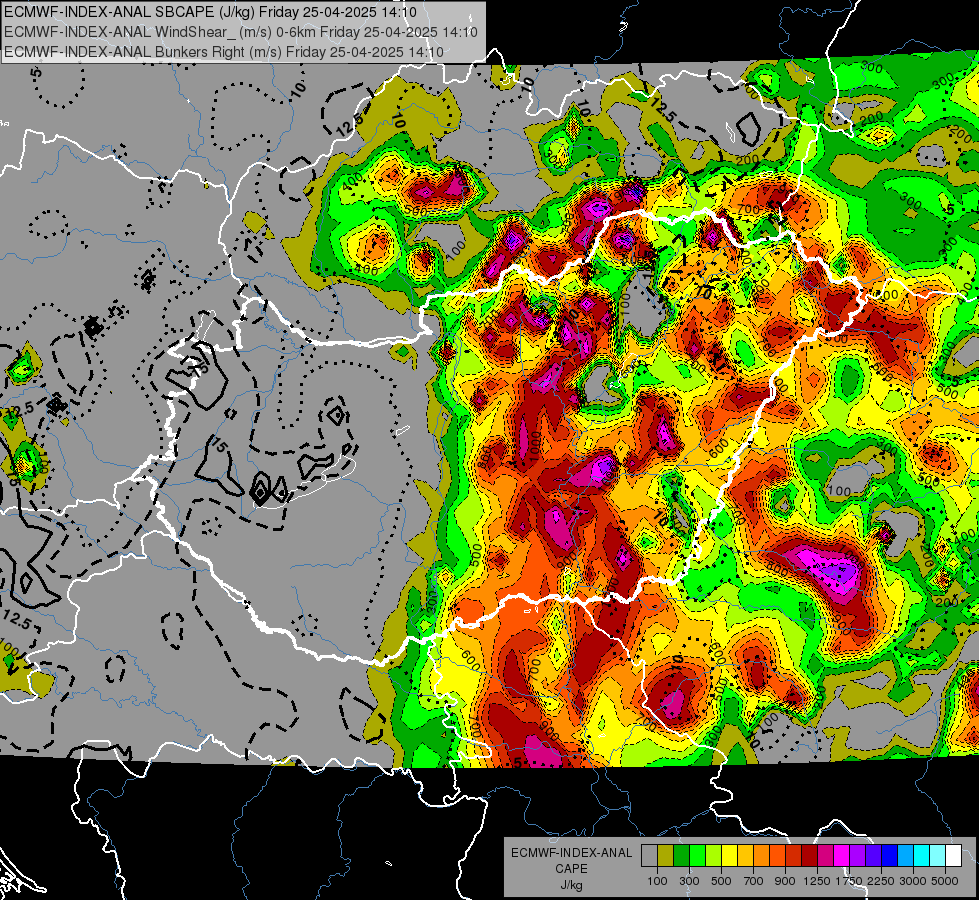
Task: Click the 2250 legend scale value
Action: click(881, 881)
